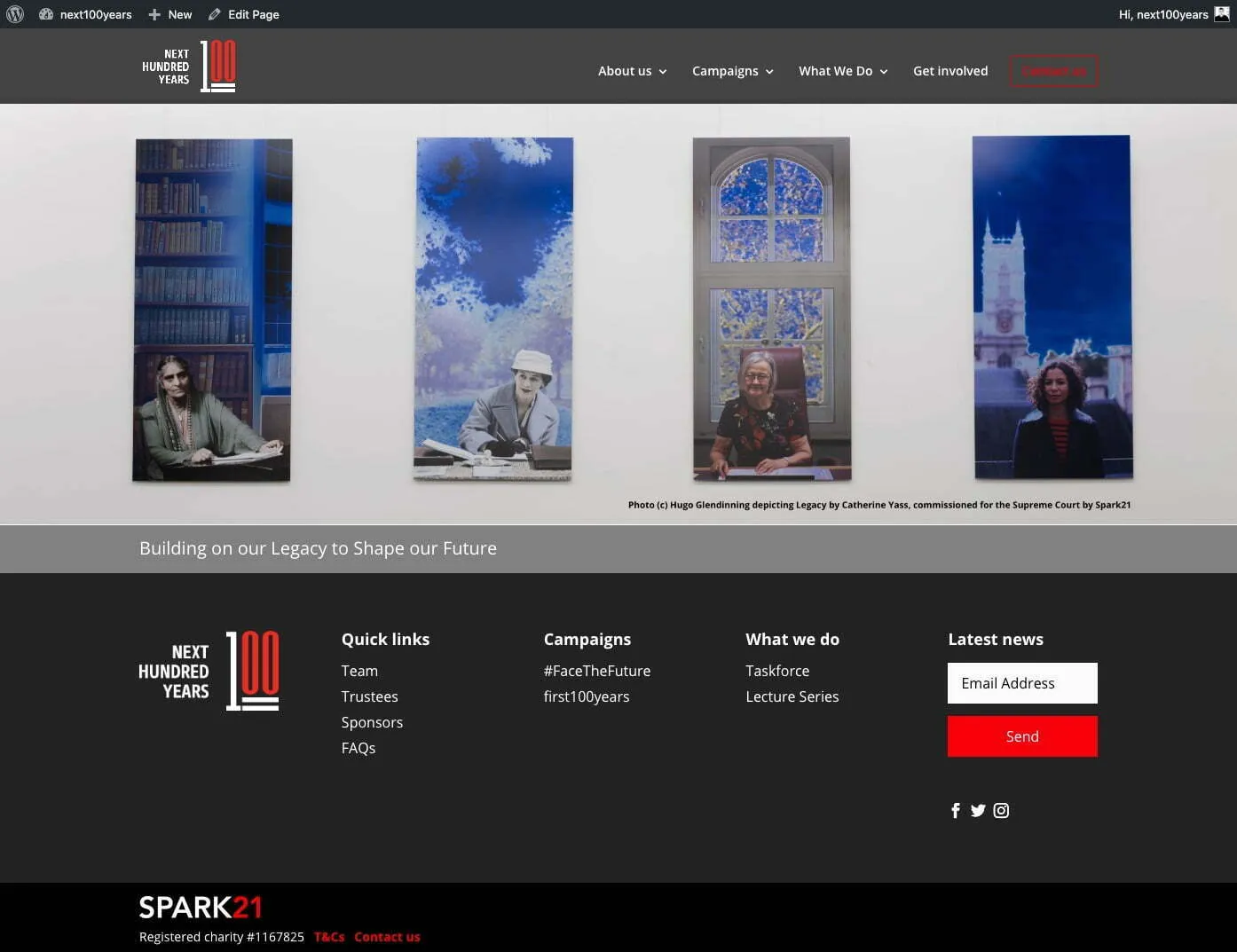Open the Trustees quick link
Screen dimensions: 1237x952
click(369, 696)
